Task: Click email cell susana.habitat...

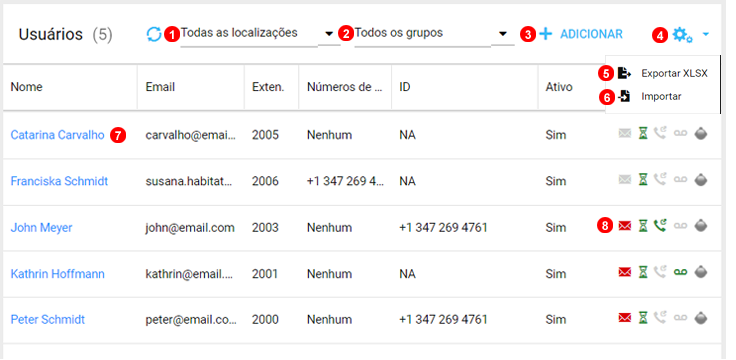Action: 189,181
